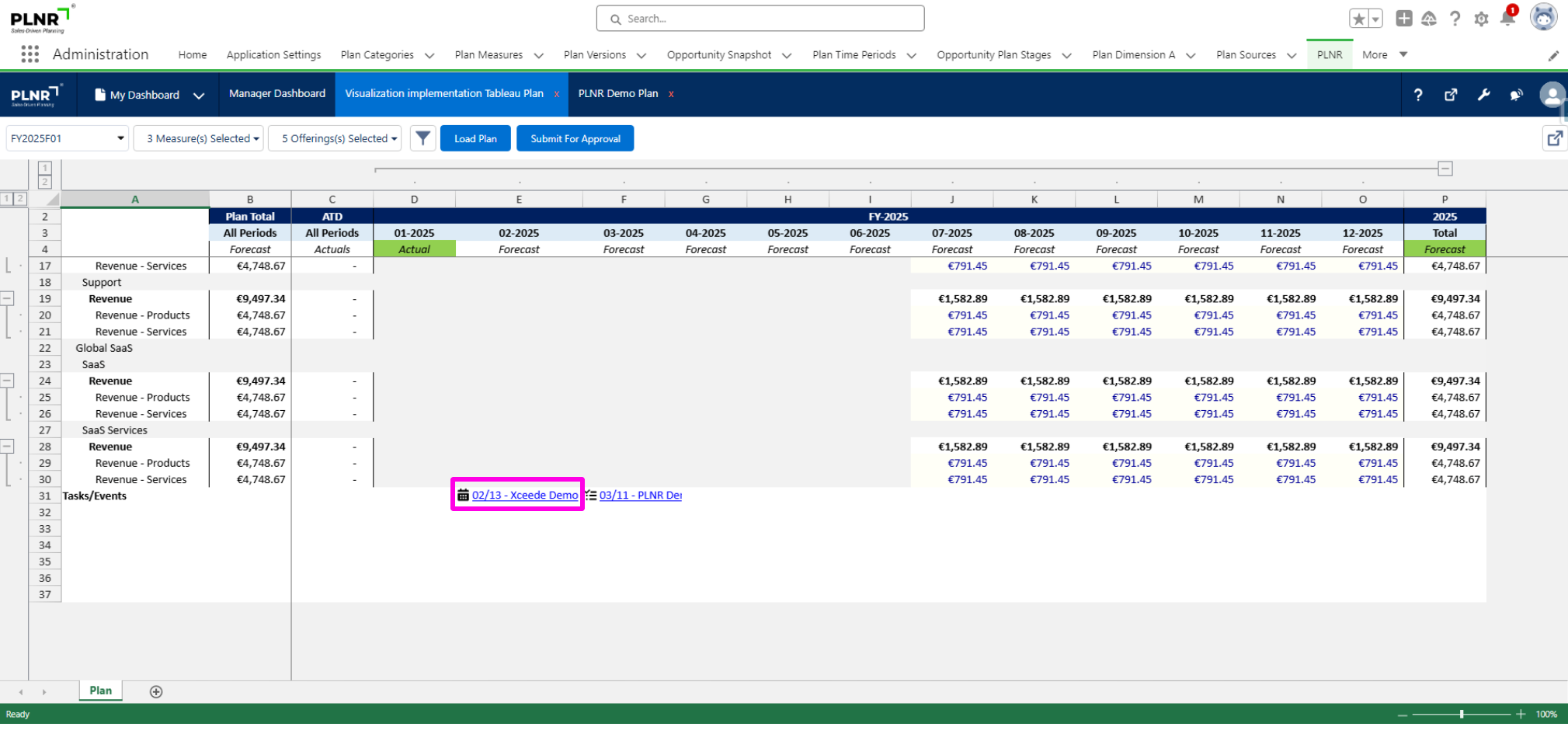Expand the 5 Offerings(s) Selected dropdown
The height and width of the screenshot is (748, 1568).
point(335,138)
